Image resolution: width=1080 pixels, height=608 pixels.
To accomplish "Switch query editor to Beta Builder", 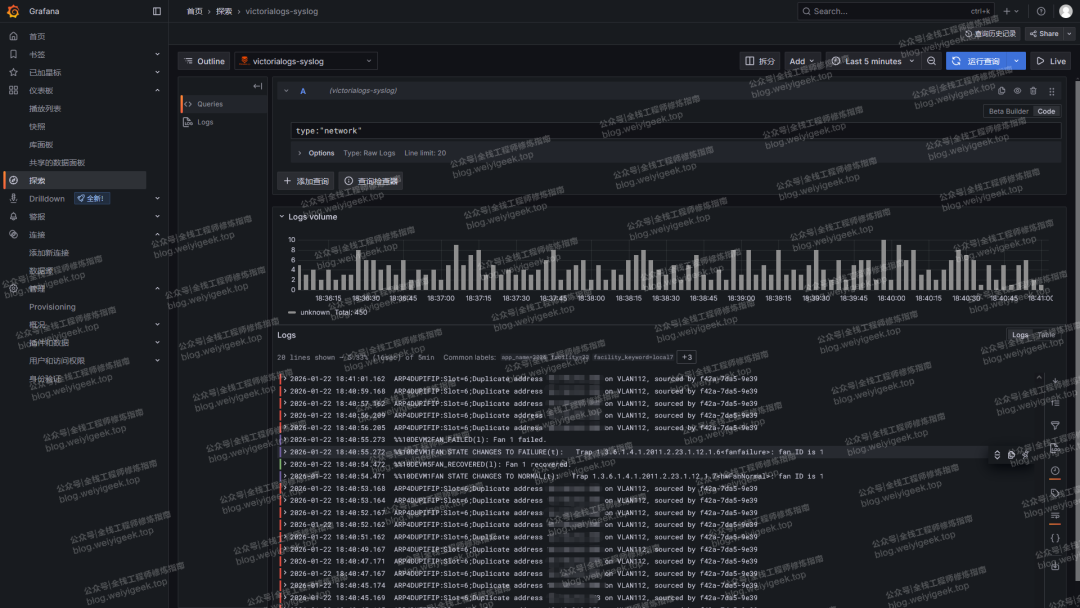I will [x=1008, y=112].
